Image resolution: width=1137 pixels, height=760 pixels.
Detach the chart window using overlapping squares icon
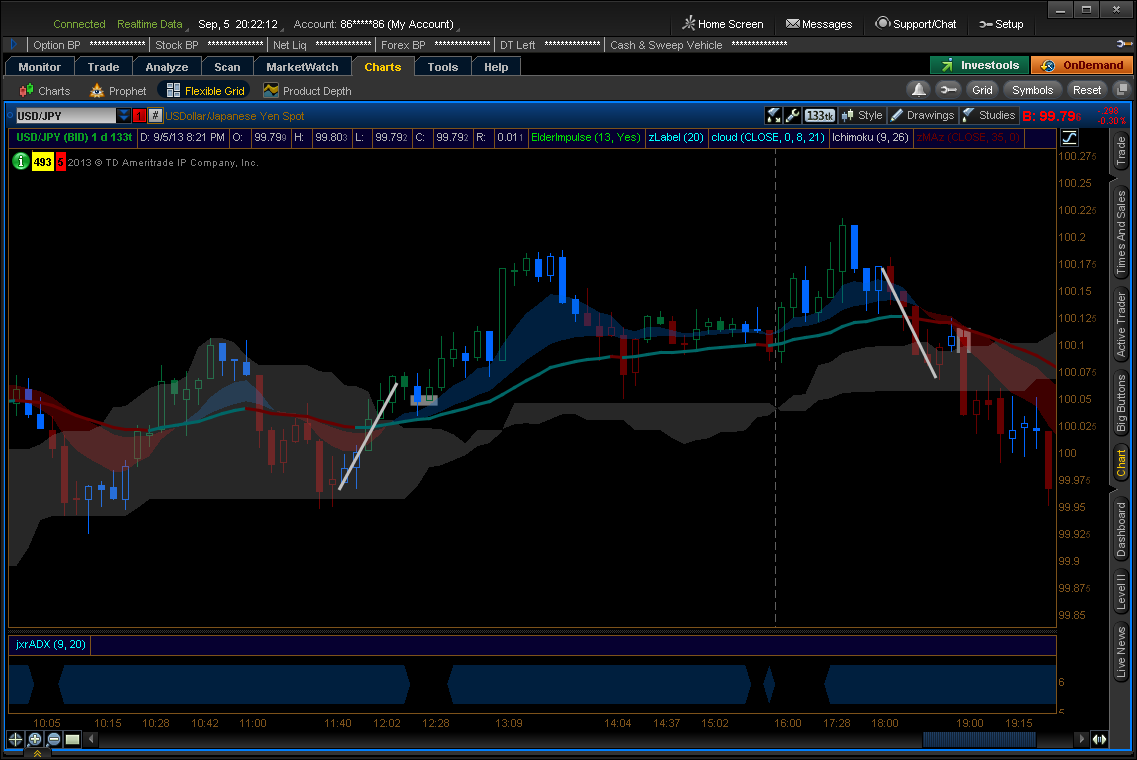coord(1121,90)
